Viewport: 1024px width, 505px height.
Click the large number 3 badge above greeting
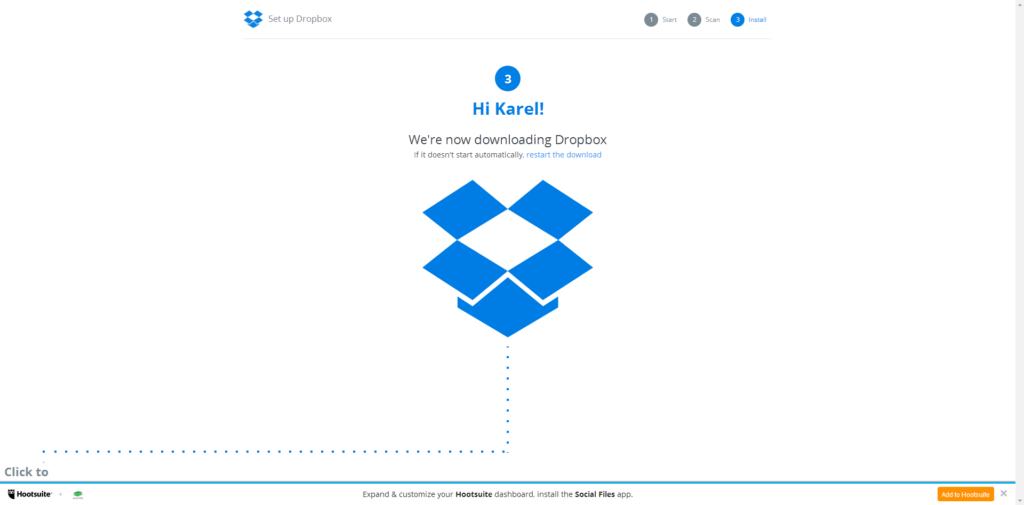click(507, 78)
